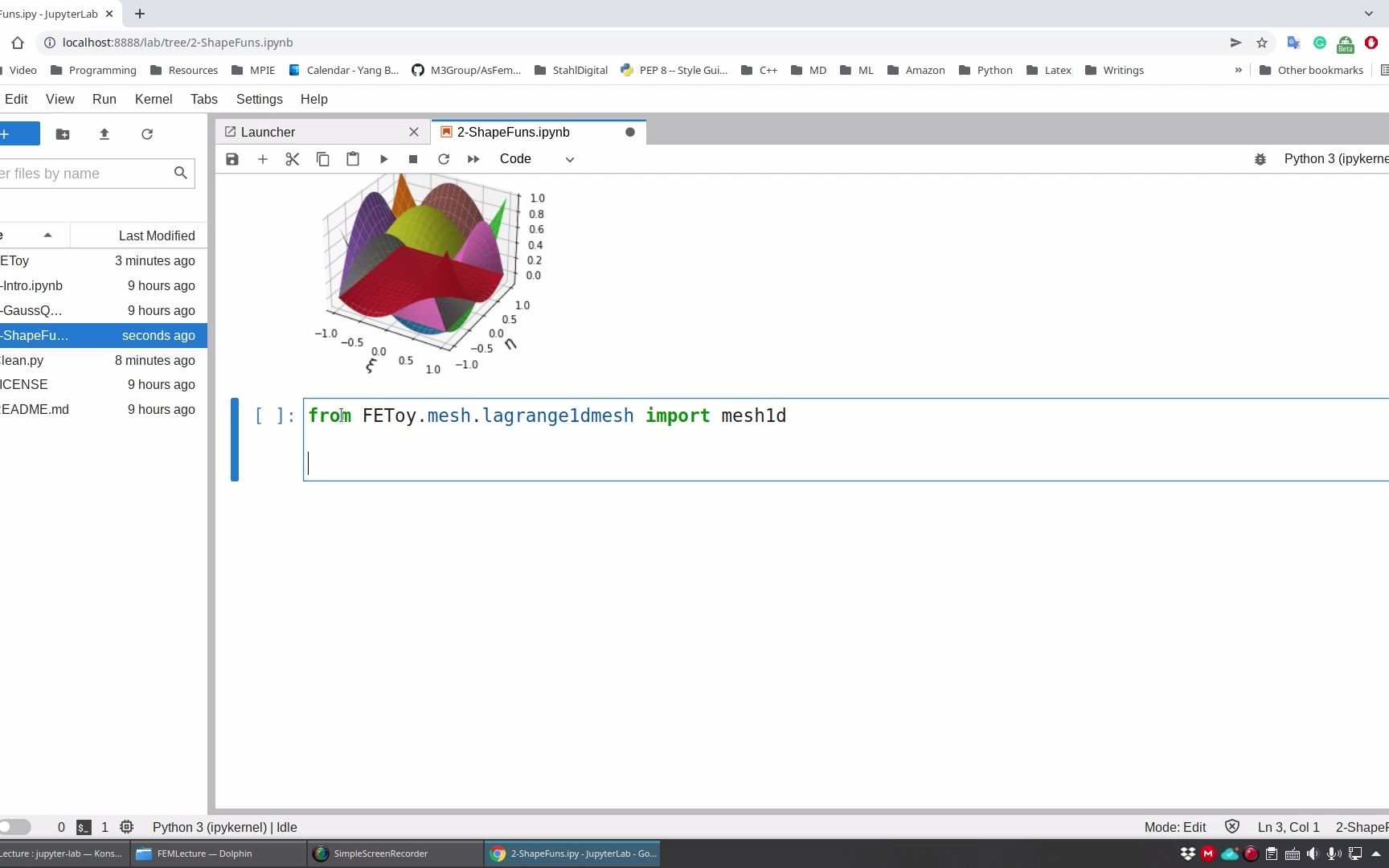Click unsaved dot on 2-ShapeFuns tab
Viewport: 1389px width, 868px height.
tap(630, 132)
